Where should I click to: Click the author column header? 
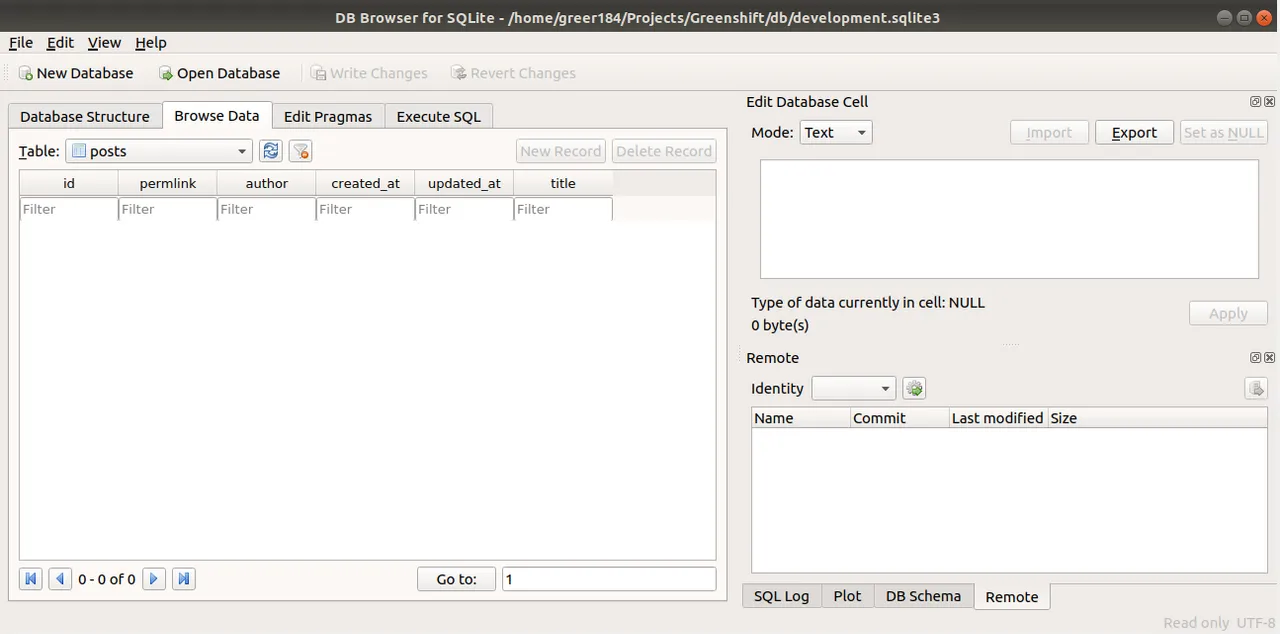pyautogui.click(x=267, y=183)
